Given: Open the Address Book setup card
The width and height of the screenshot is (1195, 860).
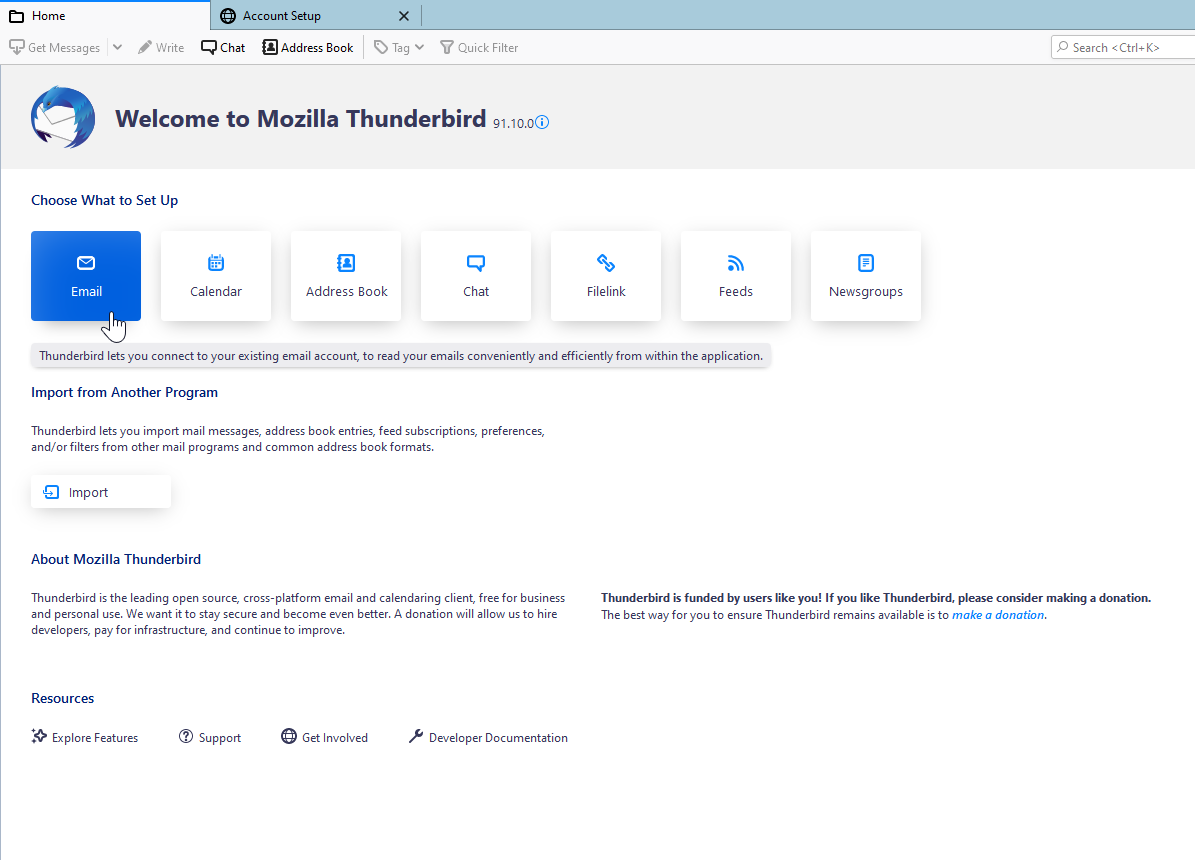Looking at the screenshot, I should click(346, 276).
